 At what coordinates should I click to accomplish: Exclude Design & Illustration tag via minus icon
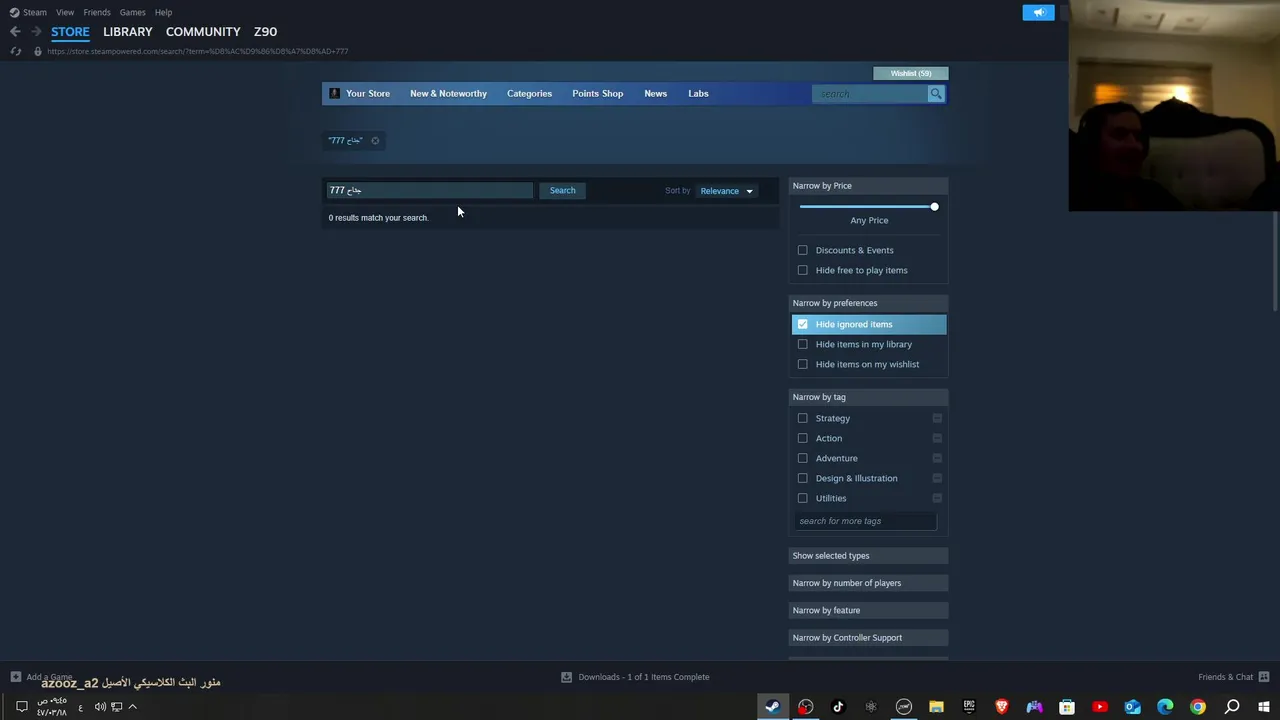[x=937, y=478]
